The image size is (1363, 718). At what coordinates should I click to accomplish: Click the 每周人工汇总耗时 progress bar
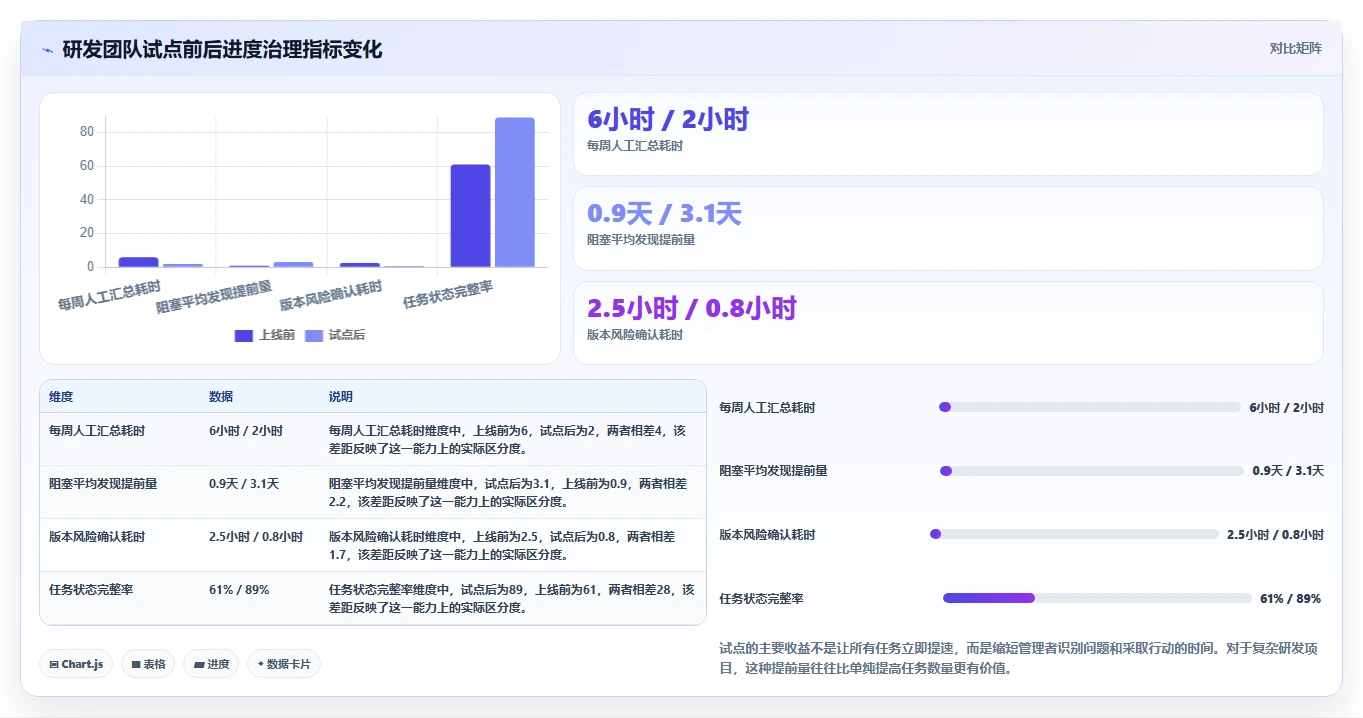coord(1090,407)
